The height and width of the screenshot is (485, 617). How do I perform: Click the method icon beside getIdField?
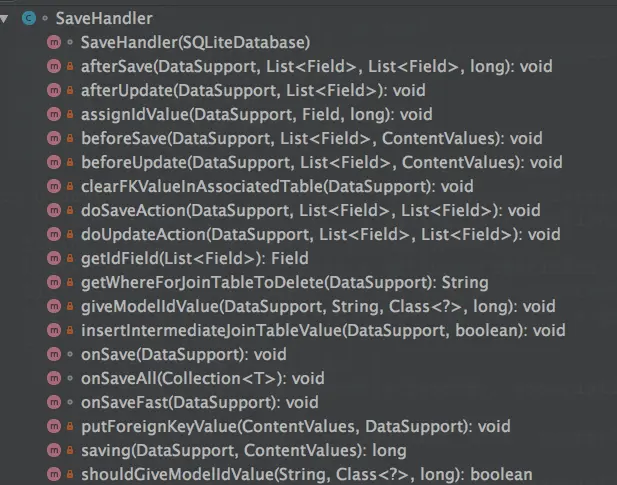(x=53, y=258)
